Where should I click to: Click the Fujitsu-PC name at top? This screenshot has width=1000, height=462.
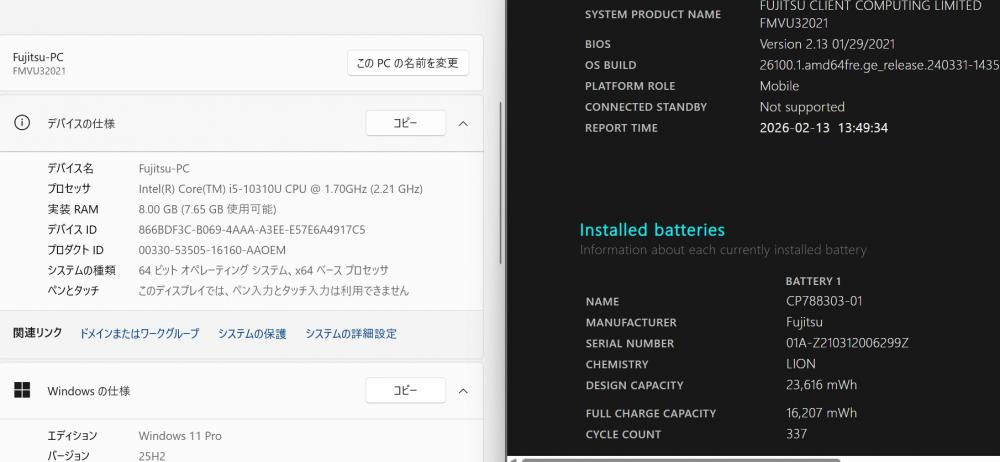click(x=38, y=57)
